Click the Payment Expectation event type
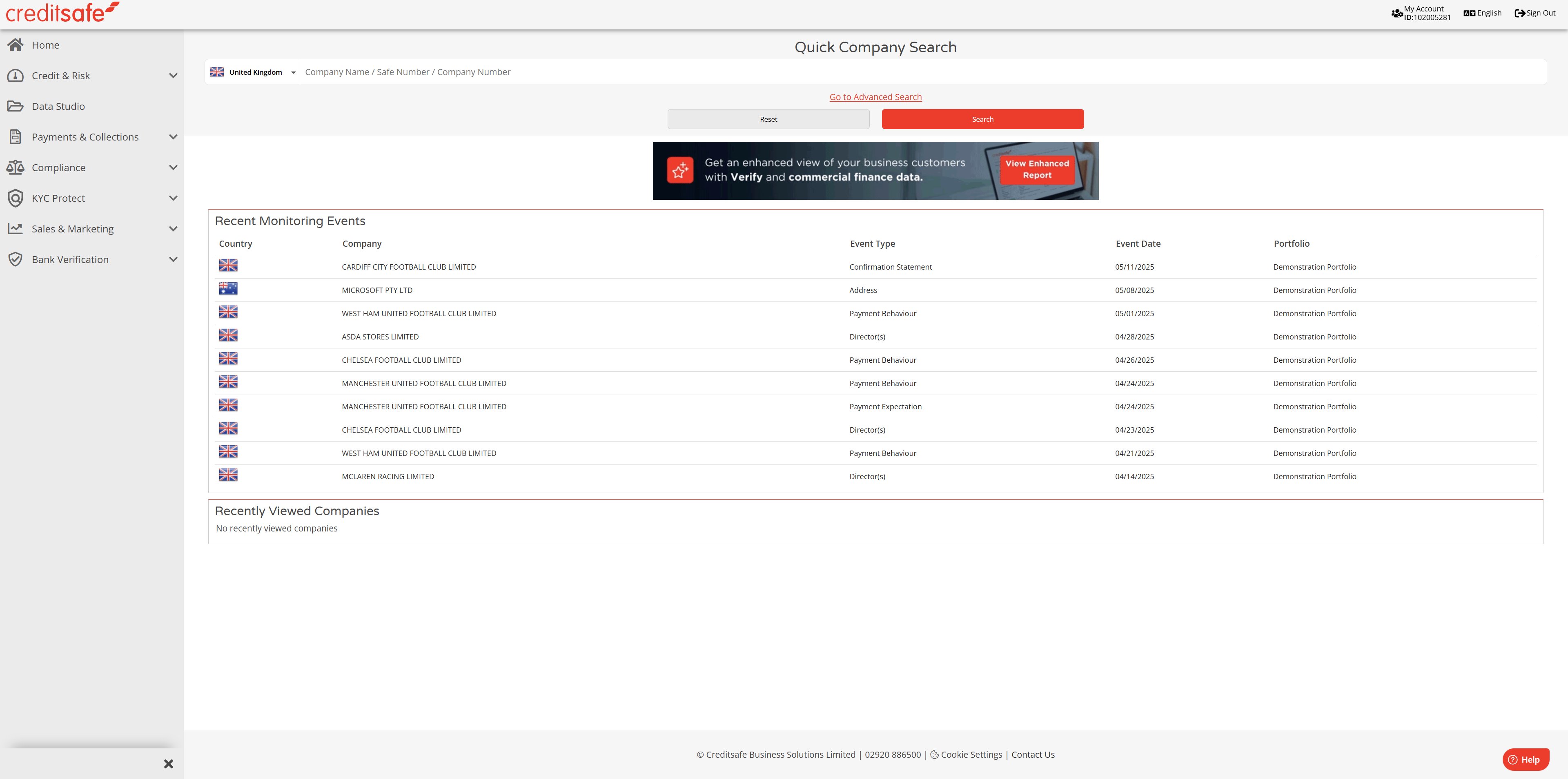The height and width of the screenshot is (779, 1568). [885, 406]
